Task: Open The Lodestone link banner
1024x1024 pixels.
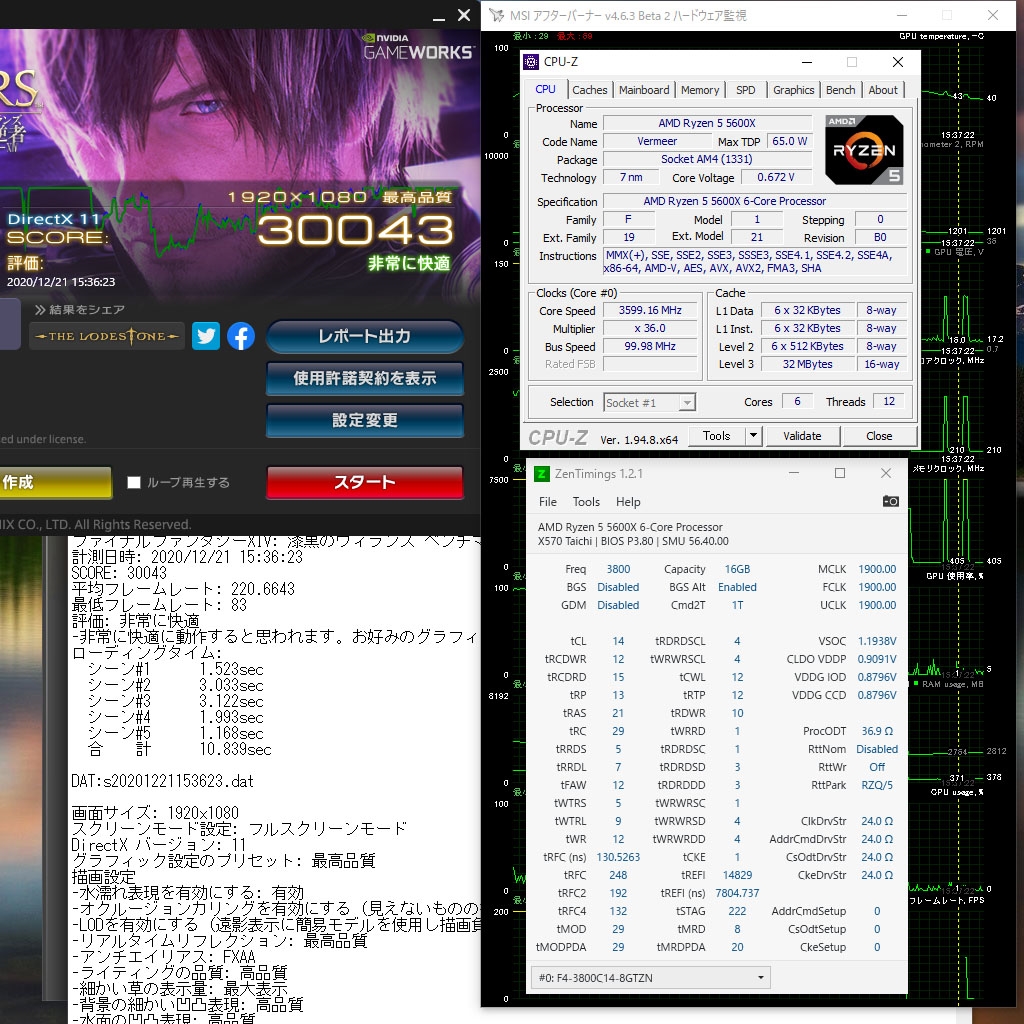Action: coord(107,336)
